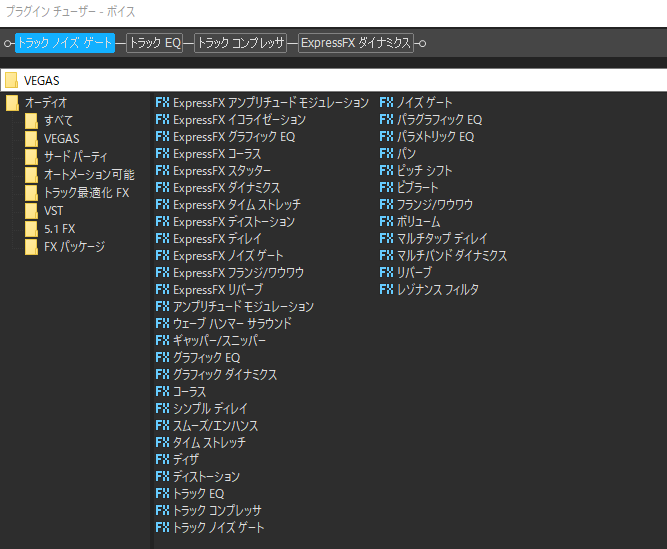667x549 pixels.
Task: Click FX icon of マルチバンド ダイナミクス
Action: click(386, 256)
